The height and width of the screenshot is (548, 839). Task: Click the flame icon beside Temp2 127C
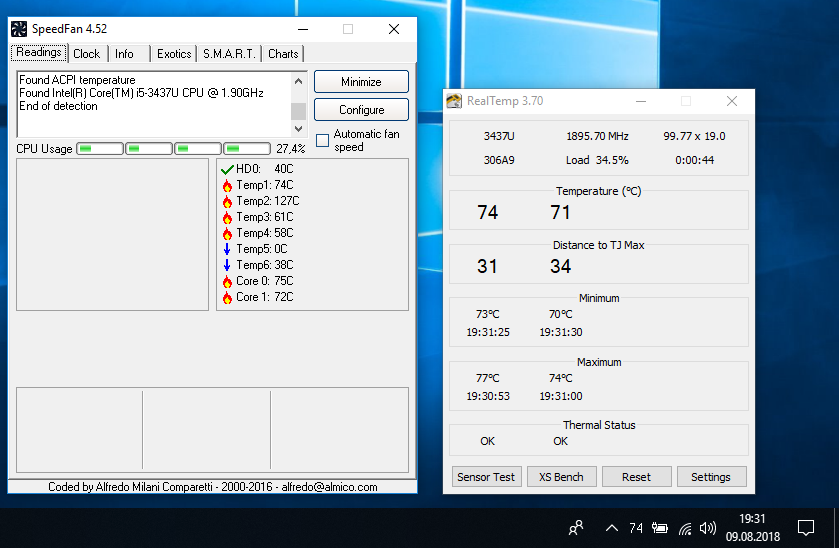[227, 201]
